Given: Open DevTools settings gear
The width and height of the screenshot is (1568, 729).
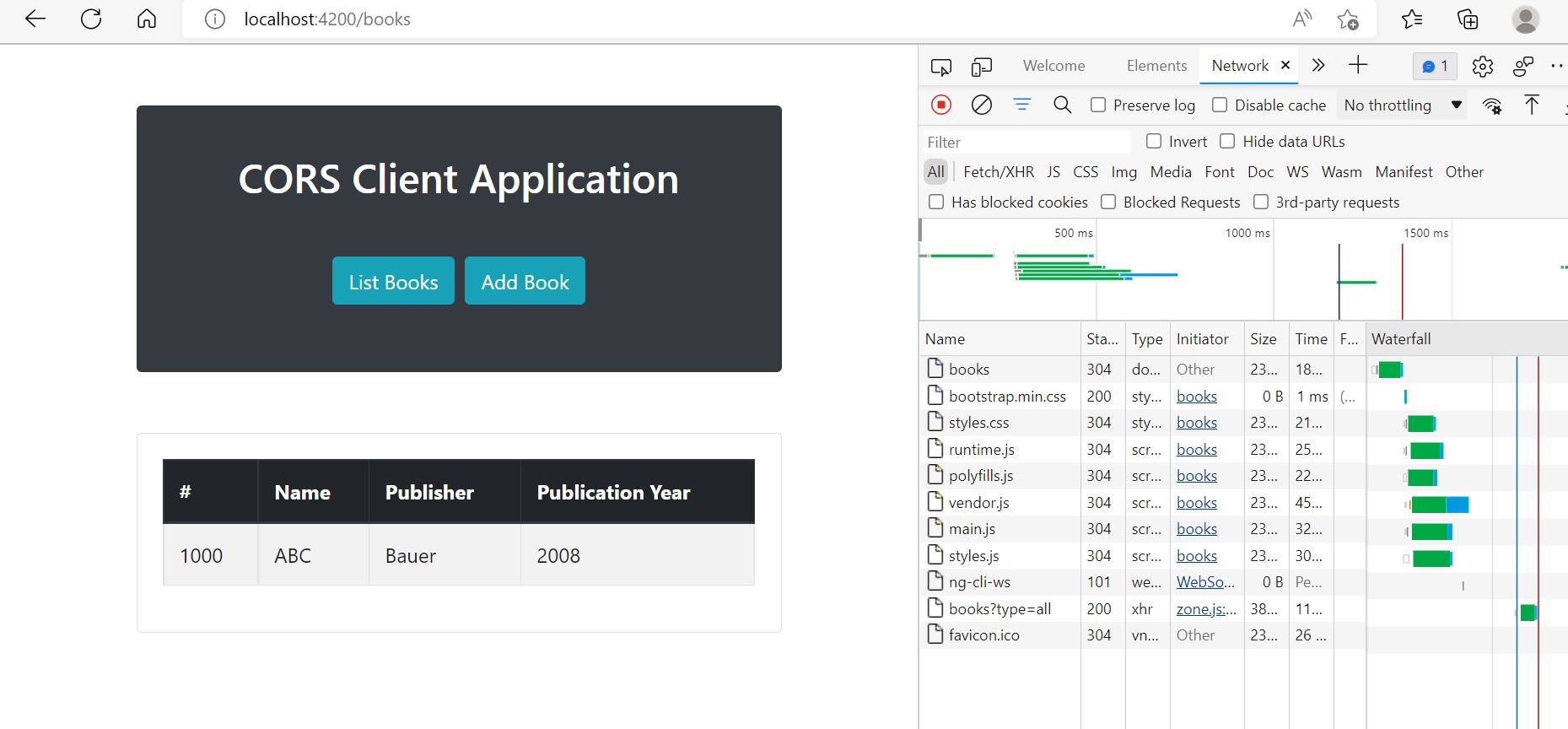Looking at the screenshot, I should pyautogui.click(x=1482, y=67).
